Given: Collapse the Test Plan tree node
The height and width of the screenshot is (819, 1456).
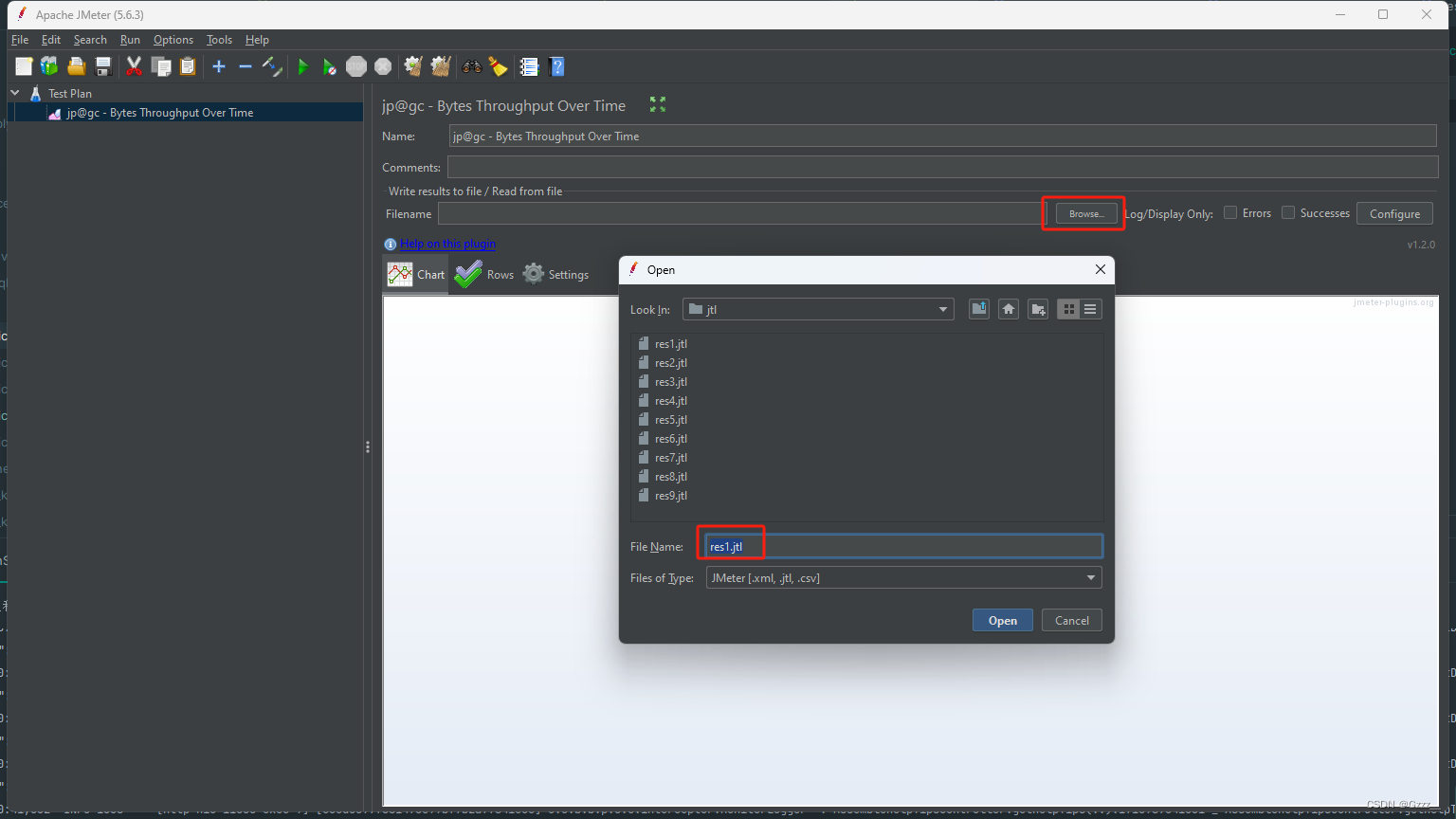Looking at the screenshot, I should (14, 92).
